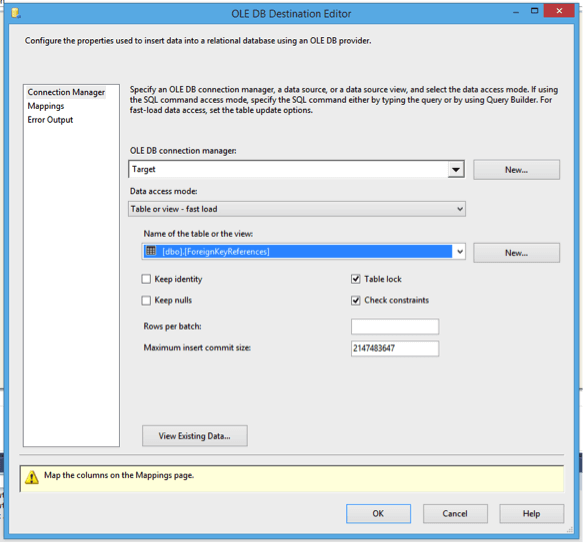Switch to the Mappings page

[46, 106]
